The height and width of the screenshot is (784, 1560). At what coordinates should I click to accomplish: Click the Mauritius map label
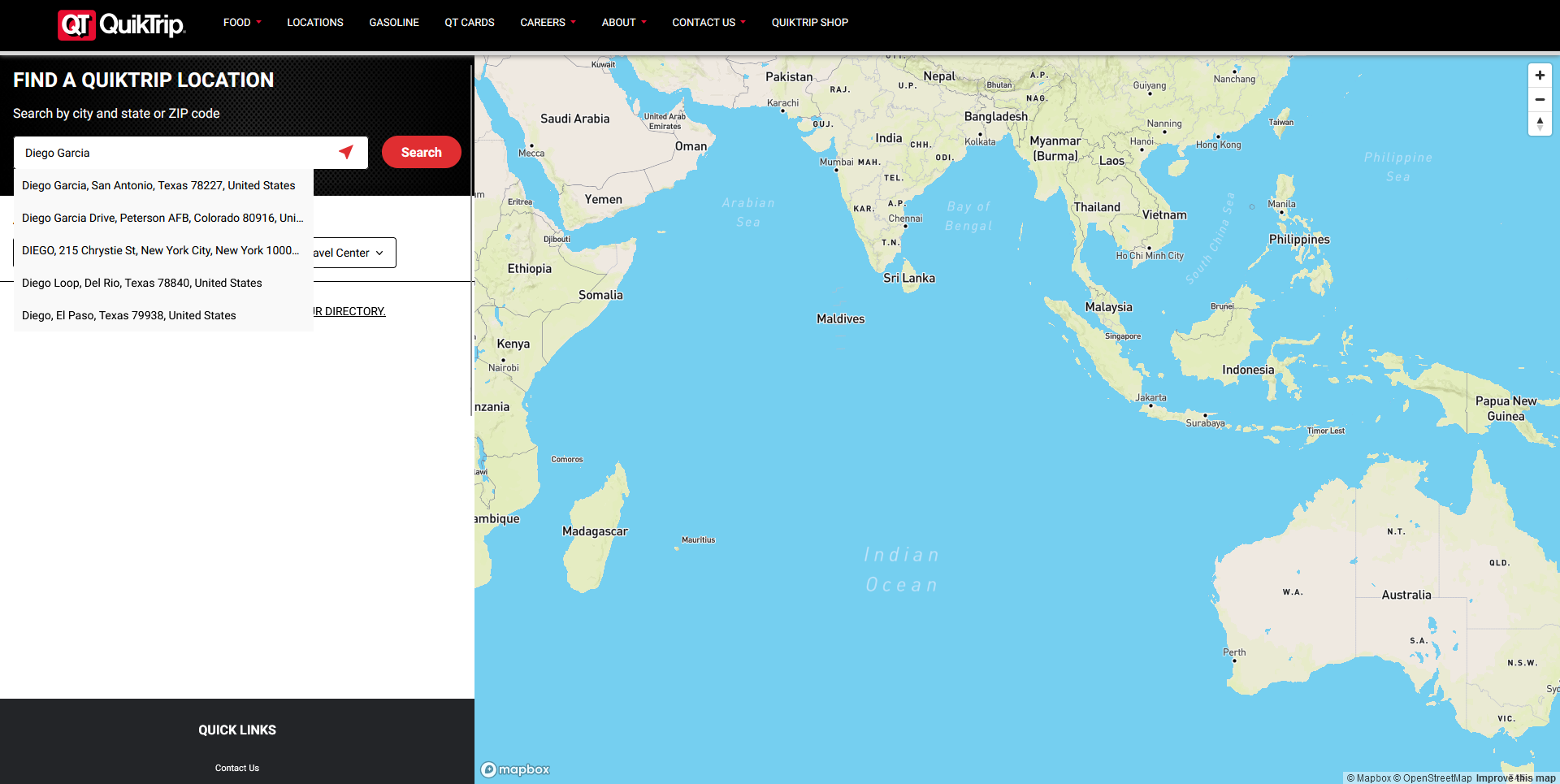pyautogui.click(x=698, y=539)
